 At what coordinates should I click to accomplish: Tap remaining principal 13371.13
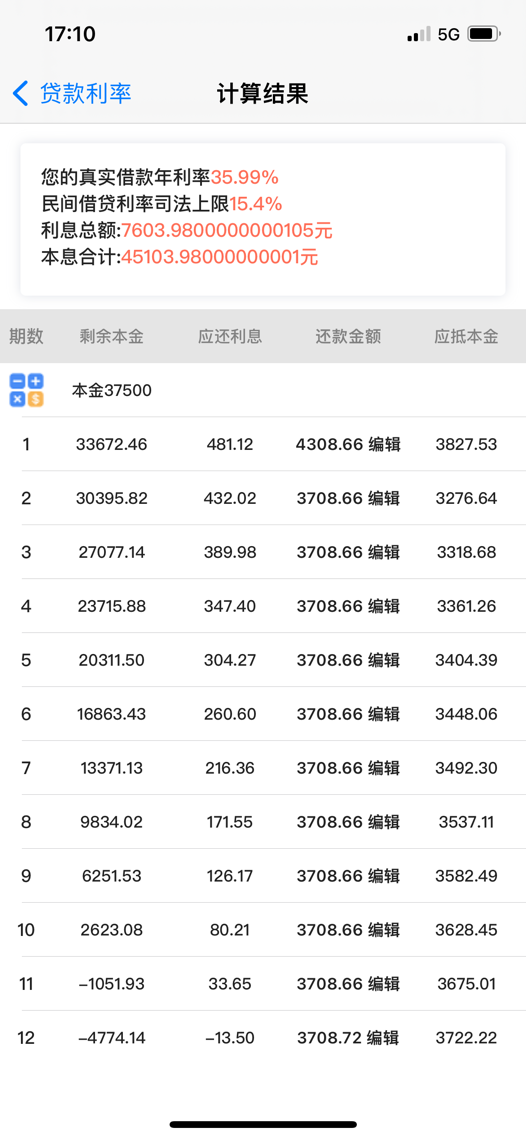coord(111,768)
